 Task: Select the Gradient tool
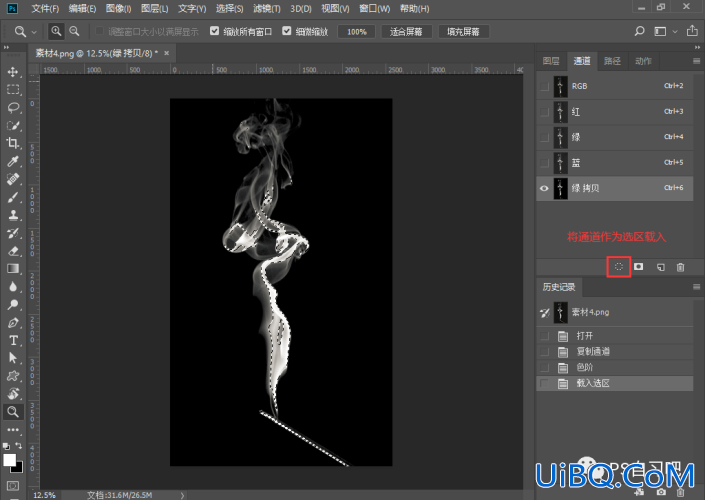[x=13, y=268]
